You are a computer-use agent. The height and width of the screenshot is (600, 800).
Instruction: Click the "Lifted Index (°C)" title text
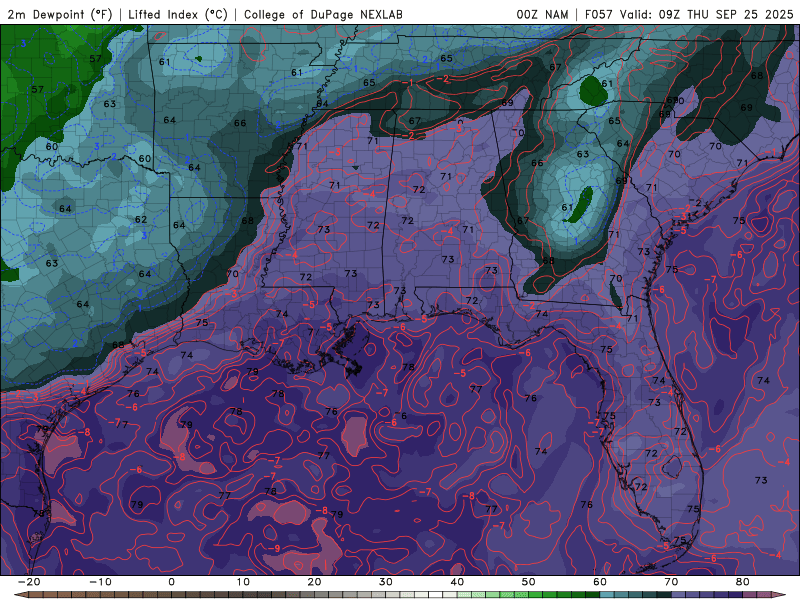[178, 14]
